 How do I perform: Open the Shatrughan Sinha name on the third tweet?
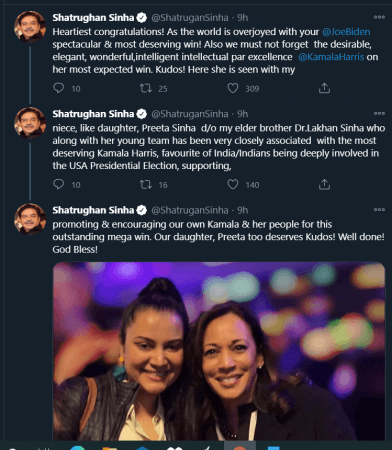click(93, 210)
